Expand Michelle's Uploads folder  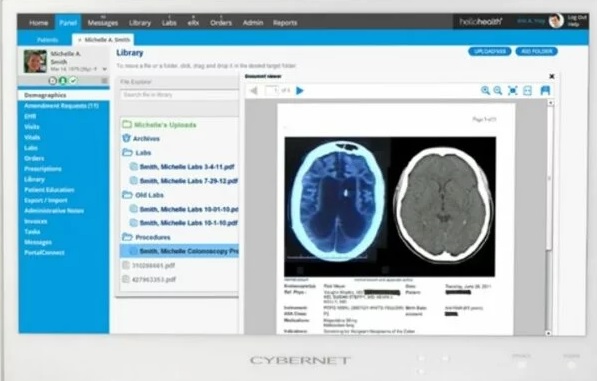pyautogui.click(x=127, y=125)
